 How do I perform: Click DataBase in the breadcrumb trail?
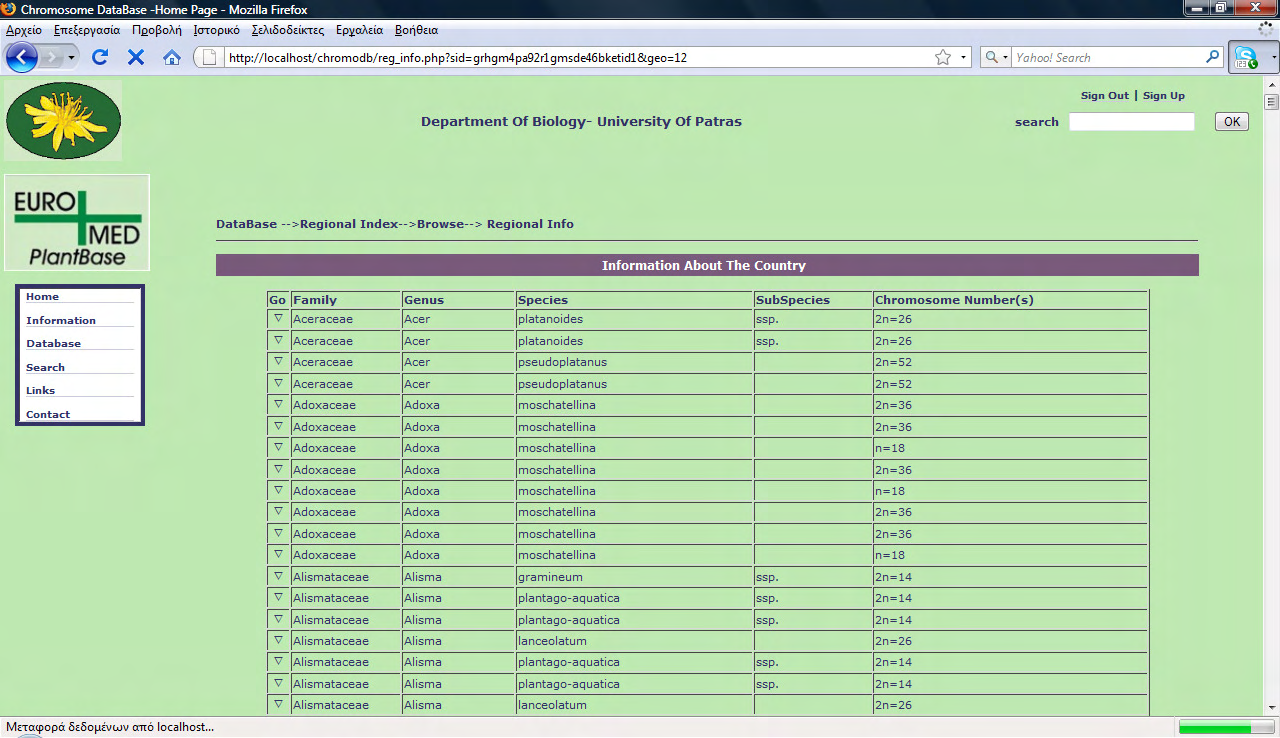point(246,224)
